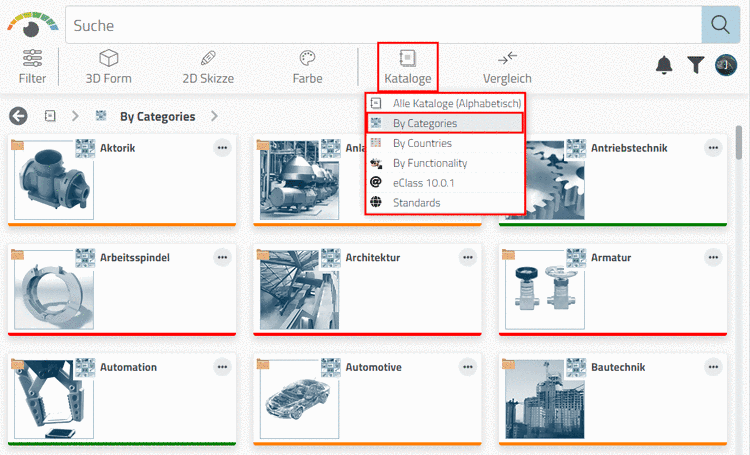Open the user profile avatar
The image size is (750, 455).
[726, 65]
